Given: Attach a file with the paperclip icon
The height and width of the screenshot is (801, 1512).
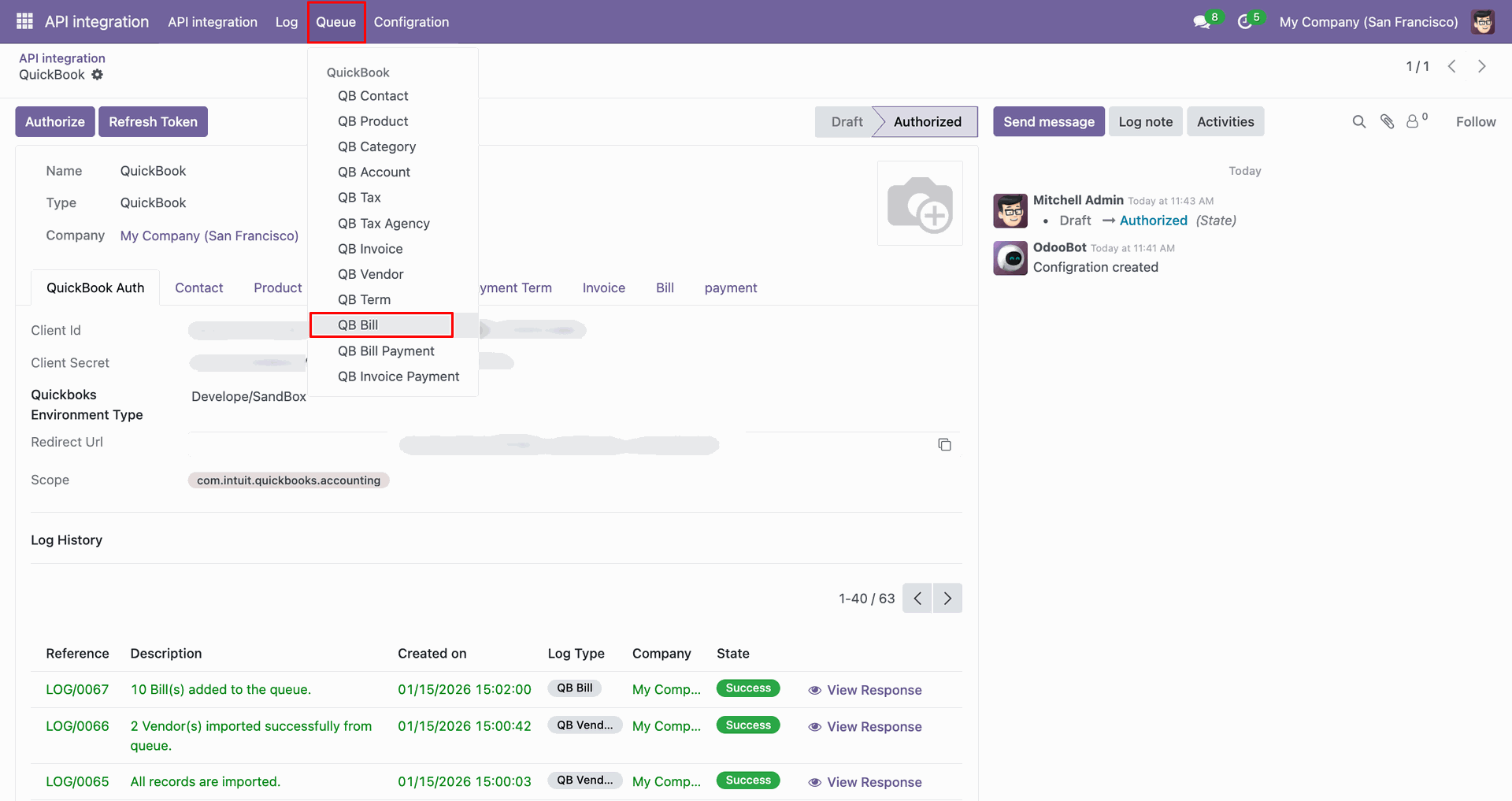Looking at the screenshot, I should click(x=1388, y=121).
